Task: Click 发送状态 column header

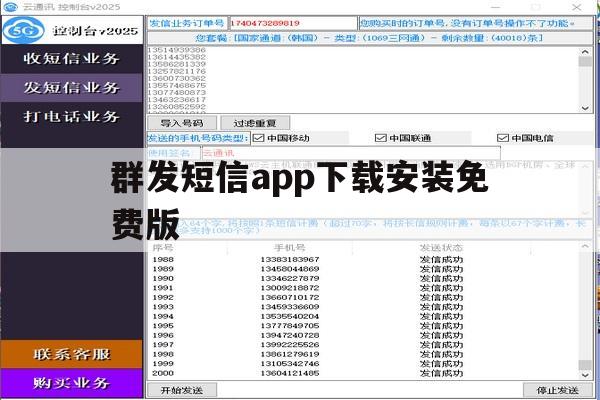Action: click(441, 248)
